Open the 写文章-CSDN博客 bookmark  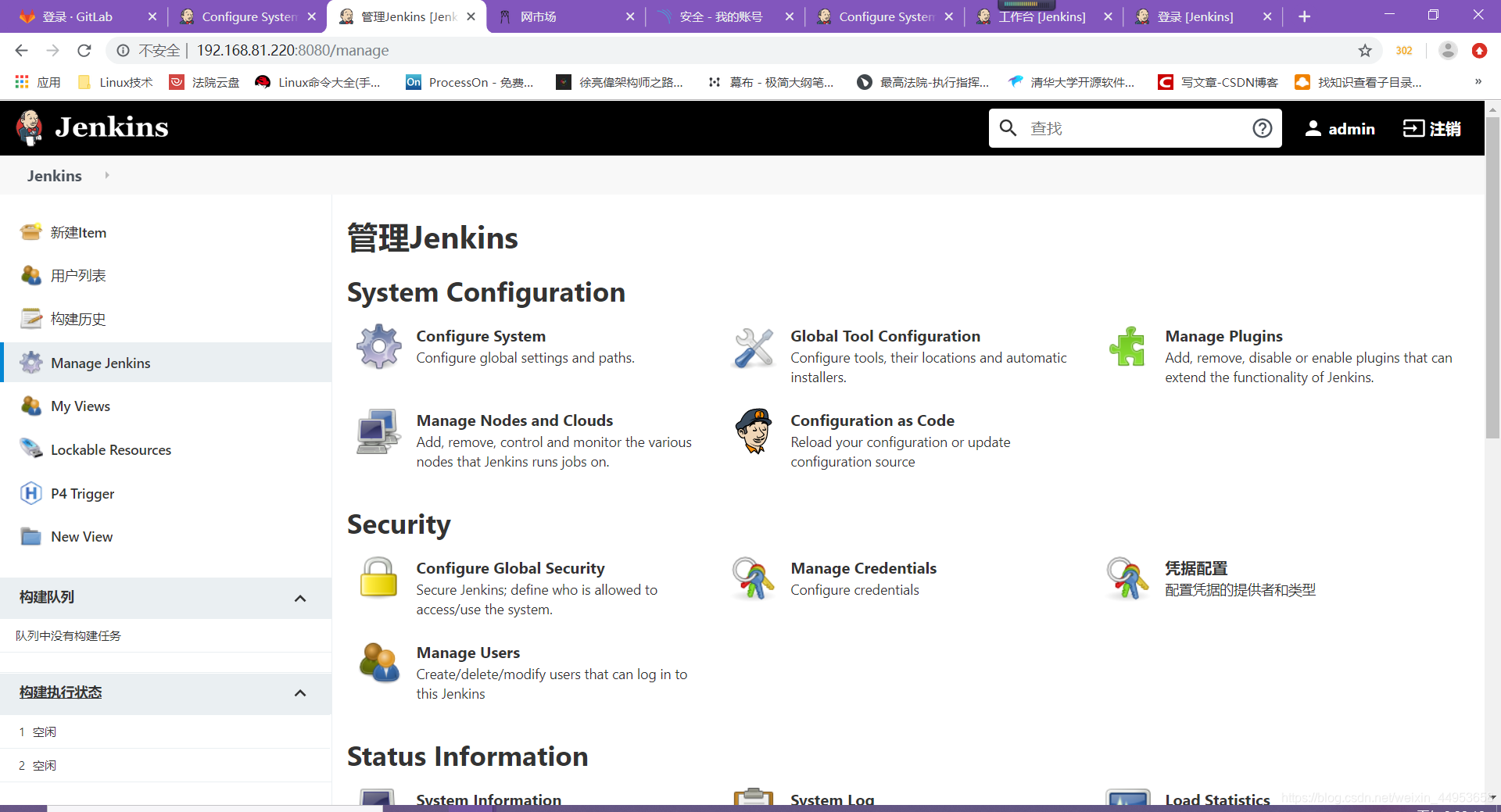point(1218,82)
